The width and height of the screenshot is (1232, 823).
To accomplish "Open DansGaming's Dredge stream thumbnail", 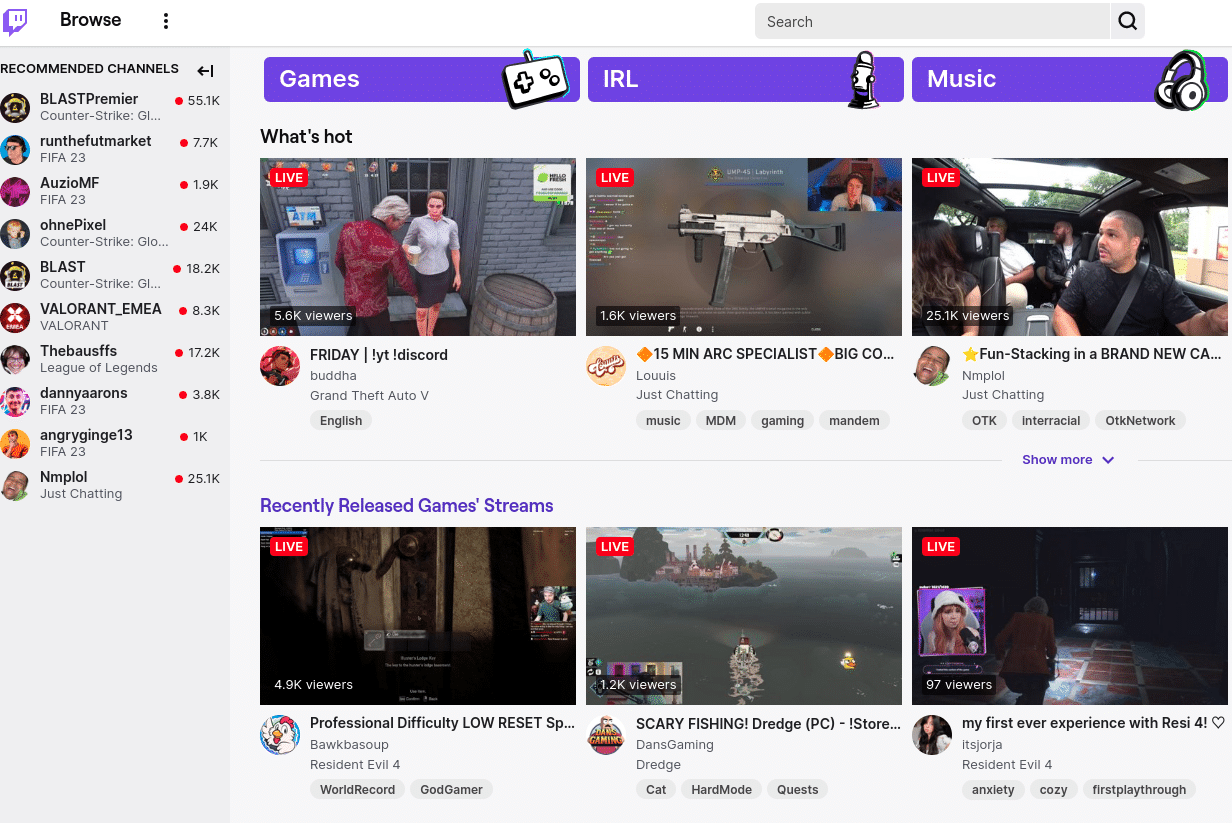I will [x=744, y=616].
